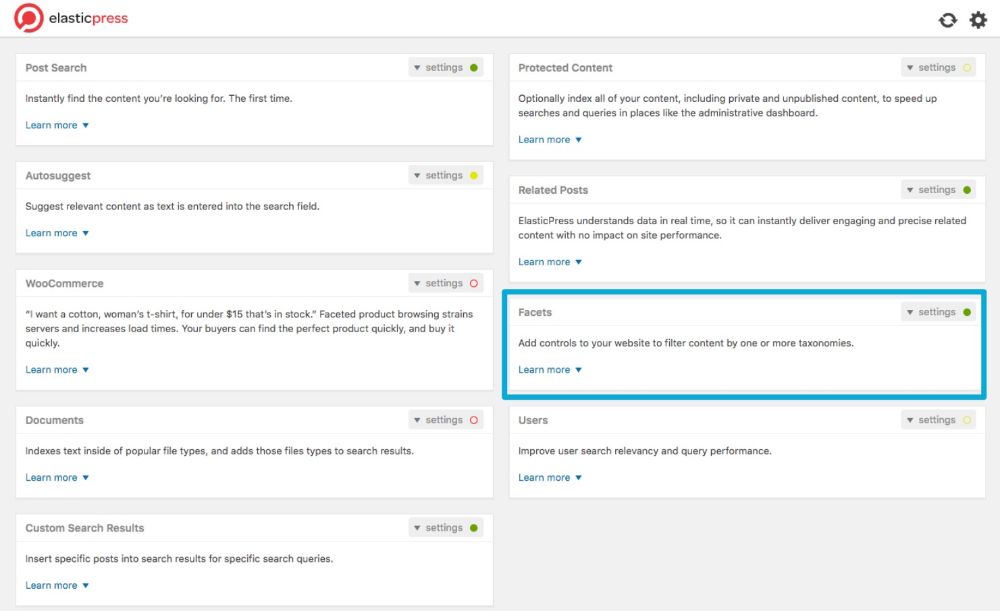This screenshot has height=611, width=1000.
Task: Open the gear settings icon top right
Action: [978, 19]
